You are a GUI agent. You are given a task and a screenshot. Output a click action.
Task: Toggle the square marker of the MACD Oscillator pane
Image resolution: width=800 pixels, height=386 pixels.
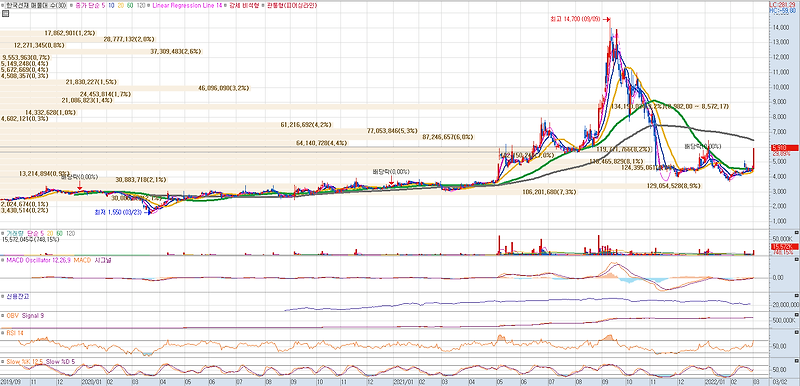point(3,260)
